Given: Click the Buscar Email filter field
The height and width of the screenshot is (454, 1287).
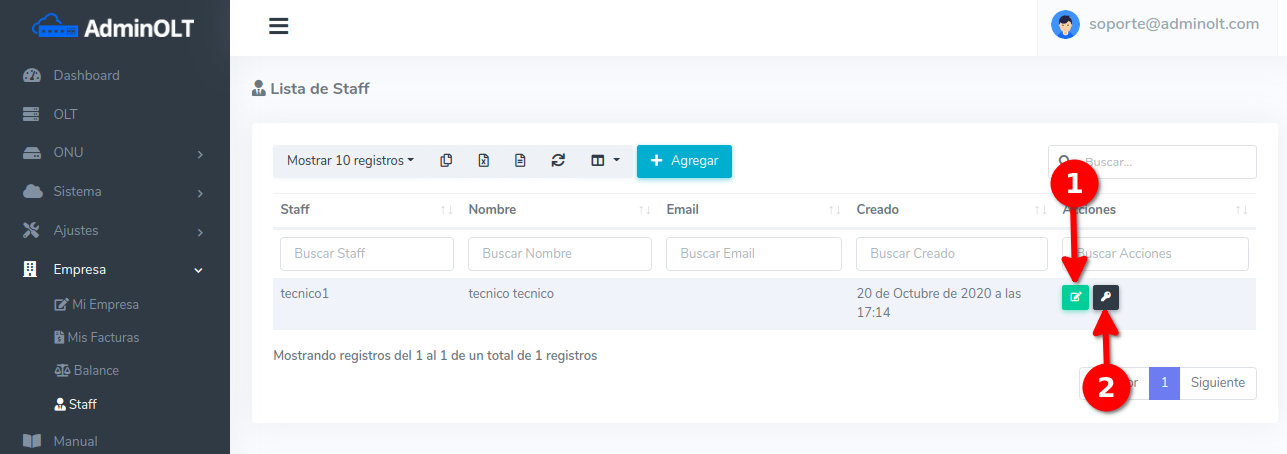Looking at the screenshot, I should coord(753,254).
